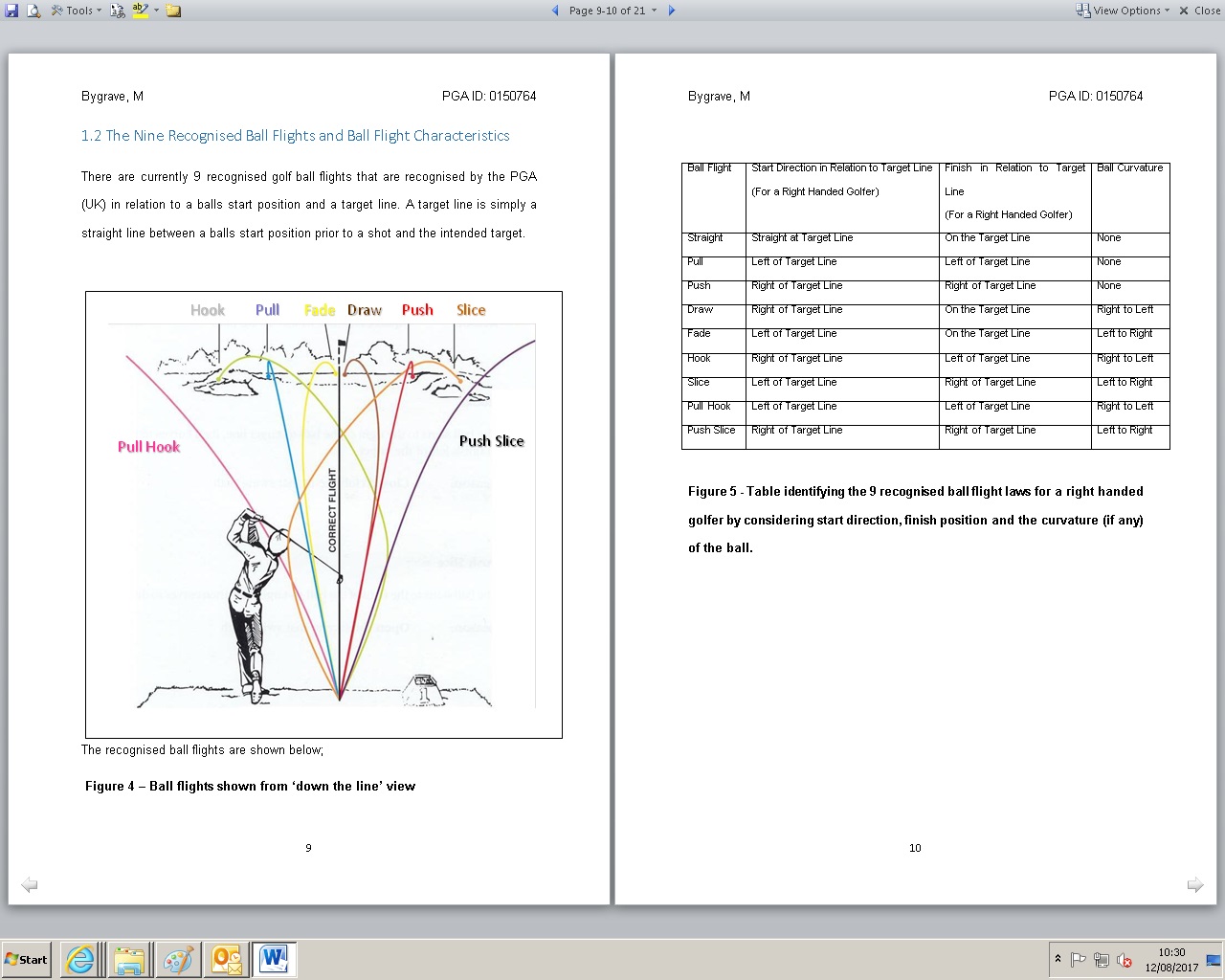This screenshot has width=1225, height=980.
Task: Open Print Preview from the toolbar
Action: pos(33,11)
